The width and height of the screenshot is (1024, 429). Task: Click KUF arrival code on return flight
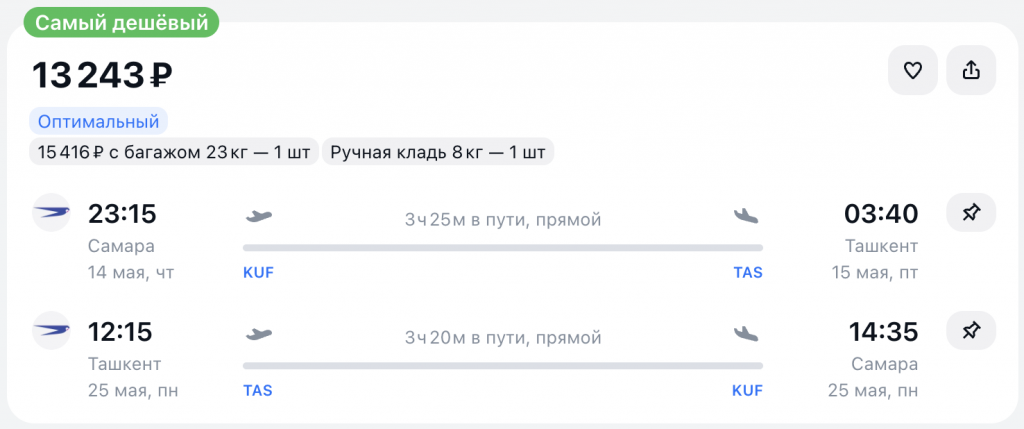click(747, 391)
